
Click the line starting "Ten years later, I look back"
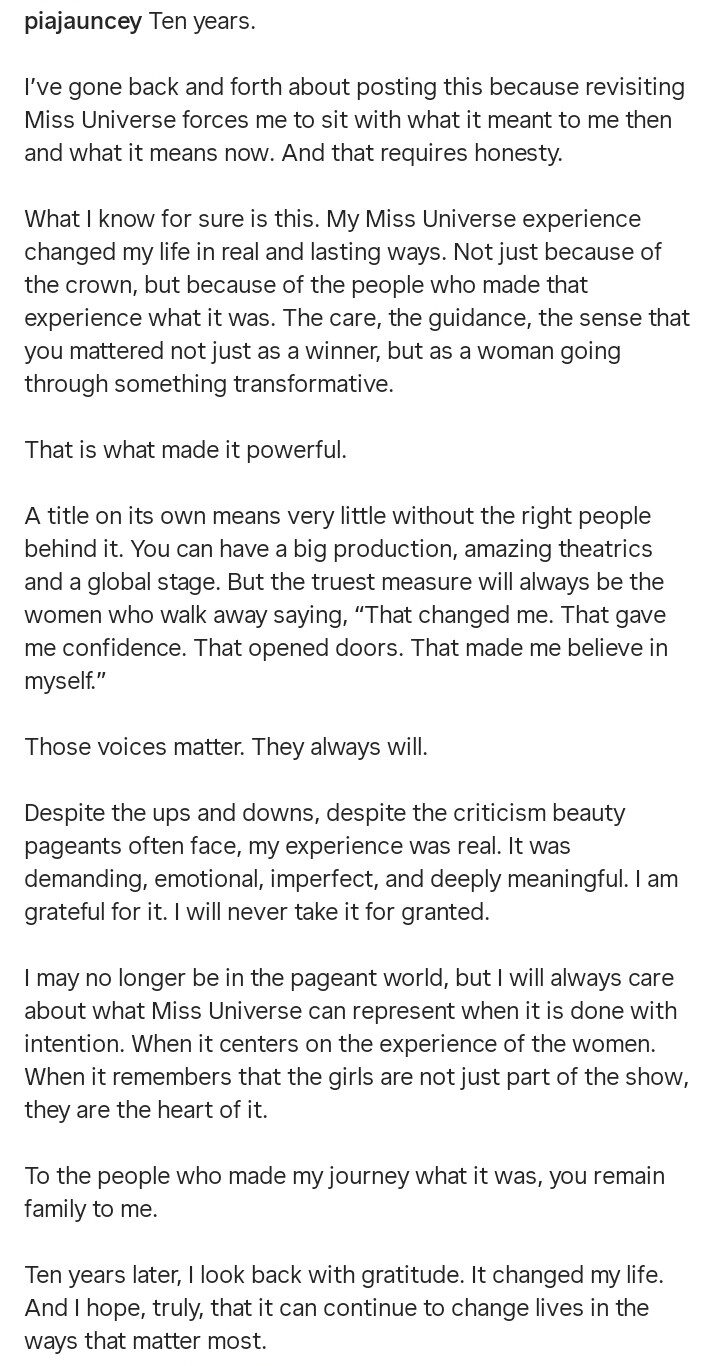point(344,1275)
